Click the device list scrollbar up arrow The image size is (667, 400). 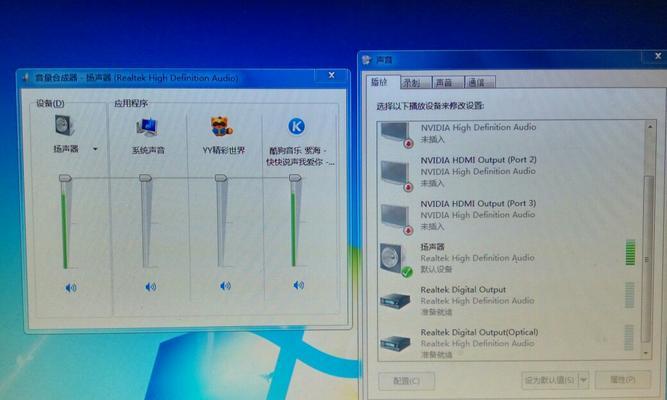[650, 126]
